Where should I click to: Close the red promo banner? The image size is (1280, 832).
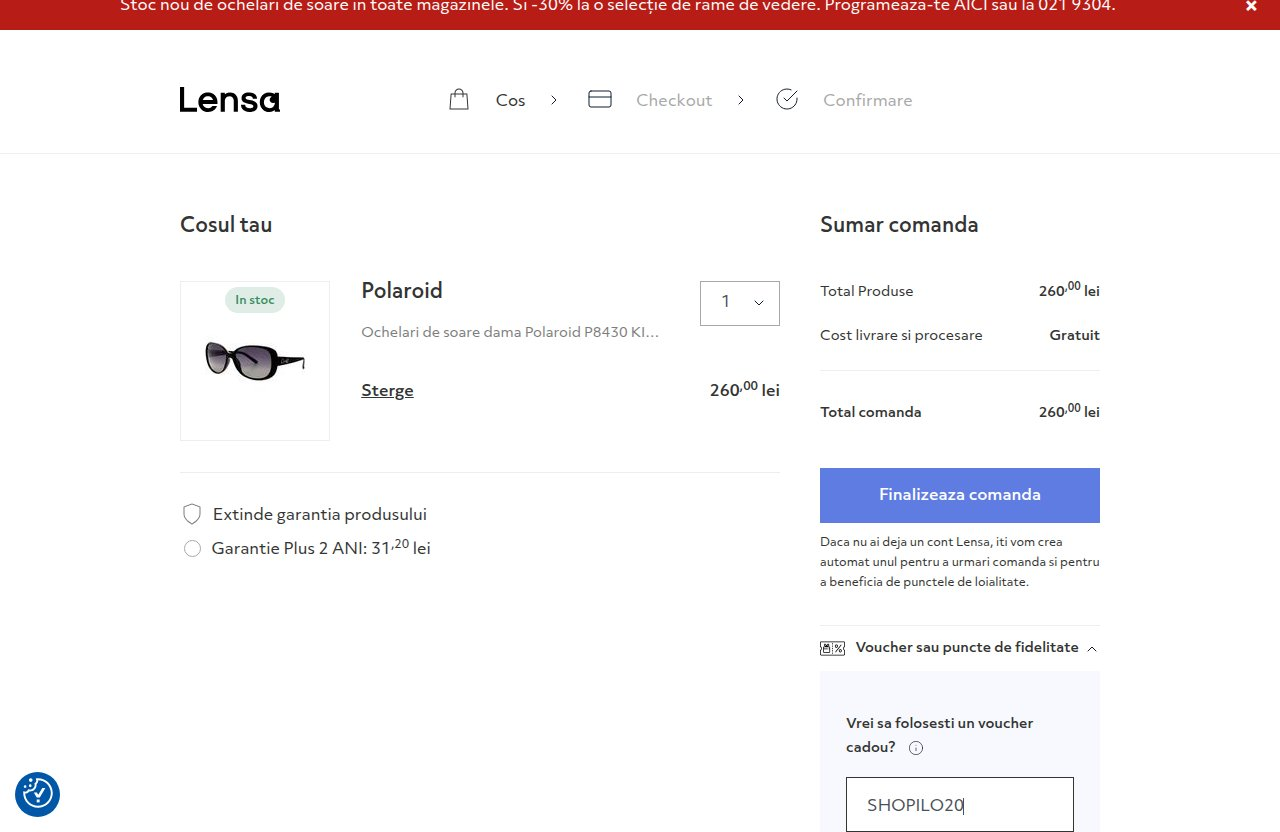click(x=1251, y=6)
